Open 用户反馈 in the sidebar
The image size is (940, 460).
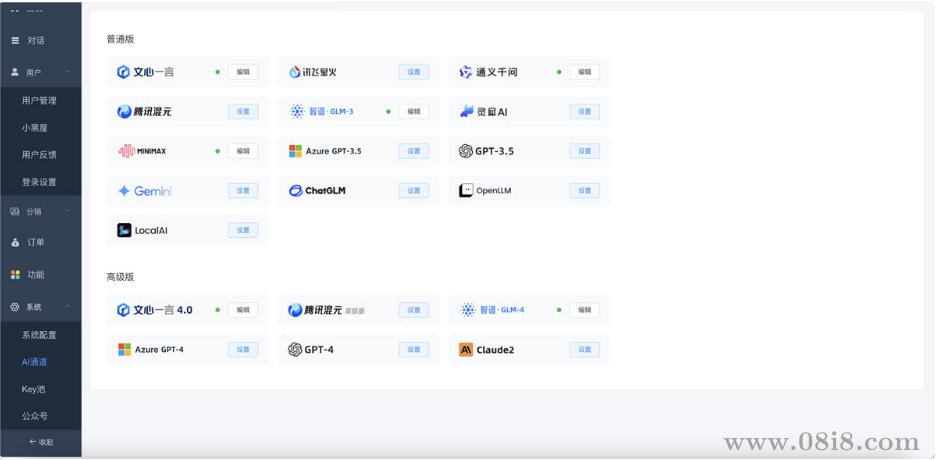coord(39,155)
